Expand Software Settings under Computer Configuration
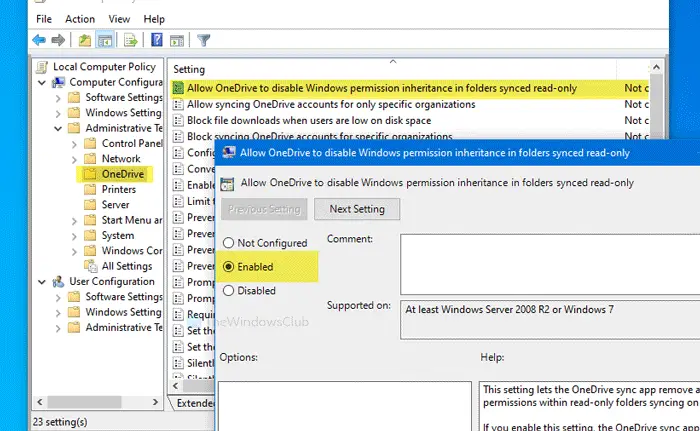Image resolution: width=700 pixels, height=431 pixels. tap(58, 98)
